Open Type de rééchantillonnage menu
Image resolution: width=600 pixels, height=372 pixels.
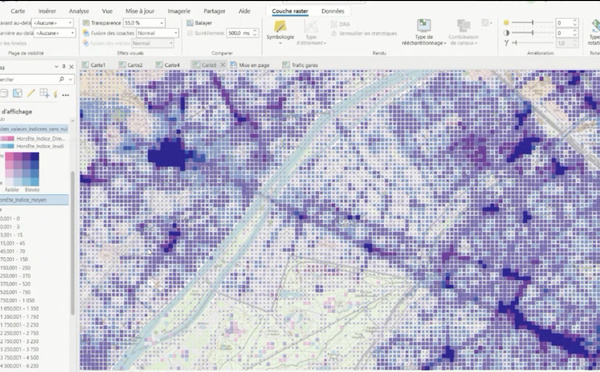[424, 32]
